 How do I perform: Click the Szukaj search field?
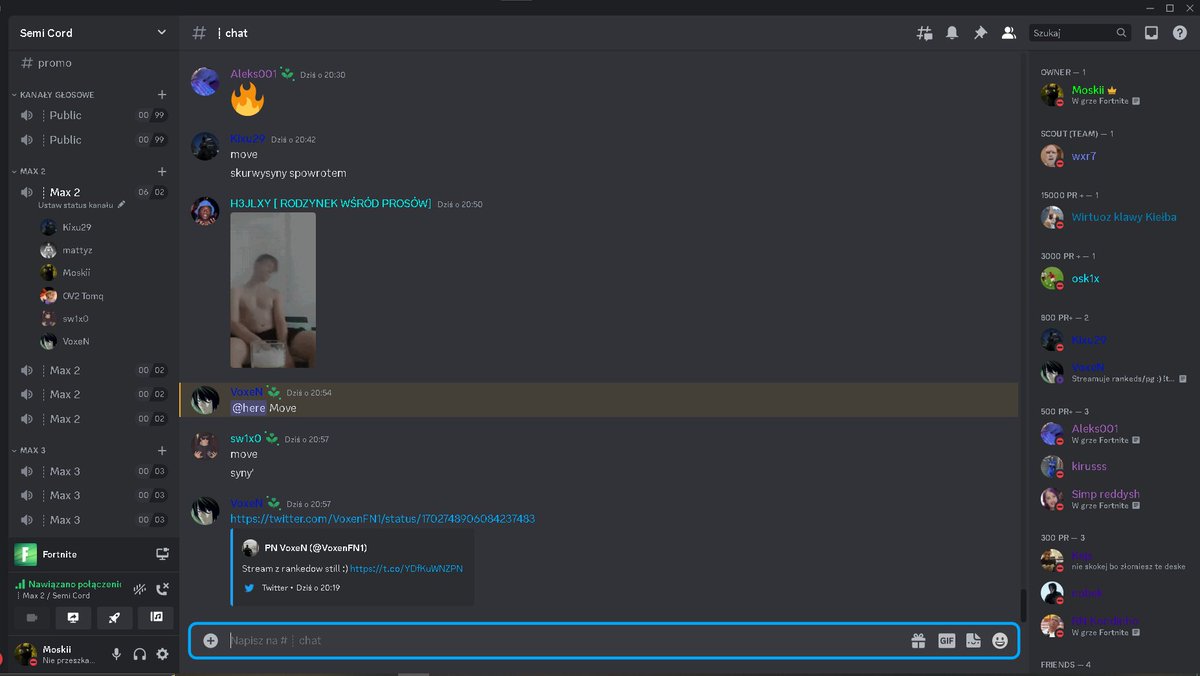coord(1080,33)
